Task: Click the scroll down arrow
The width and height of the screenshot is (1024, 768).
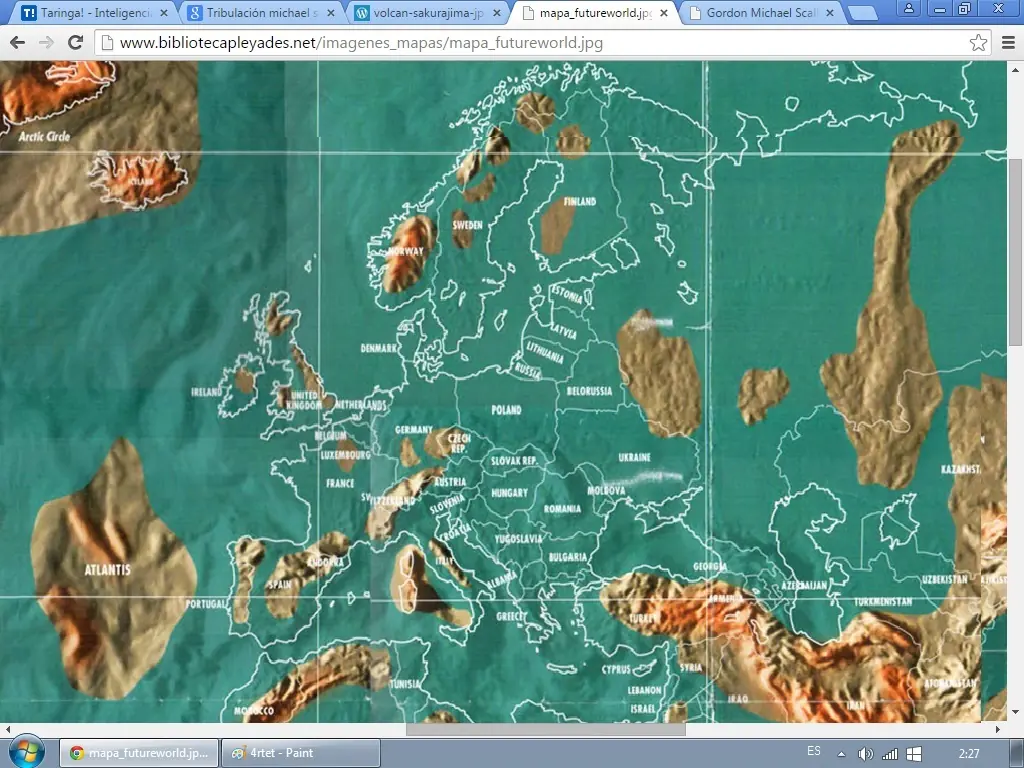Action: click(1015, 712)
